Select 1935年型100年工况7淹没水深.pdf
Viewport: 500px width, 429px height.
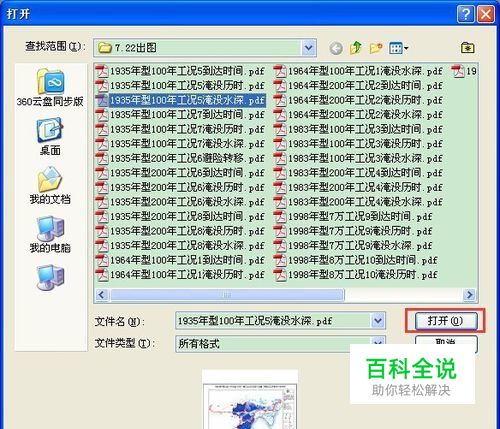point(180,144)
